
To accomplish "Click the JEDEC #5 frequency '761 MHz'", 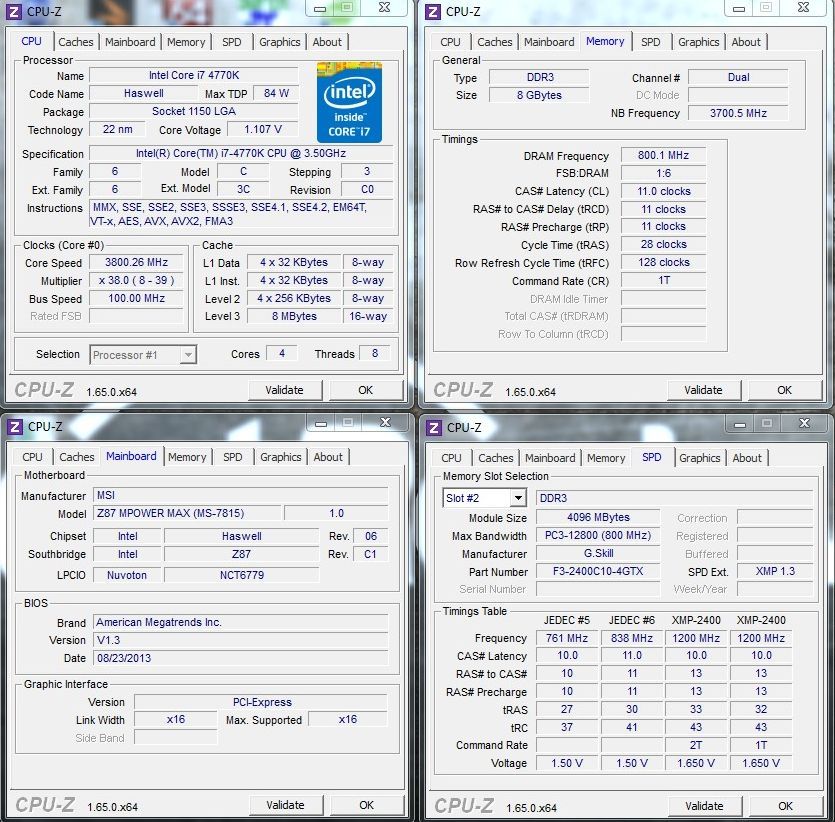I will [x=567, y=638].
